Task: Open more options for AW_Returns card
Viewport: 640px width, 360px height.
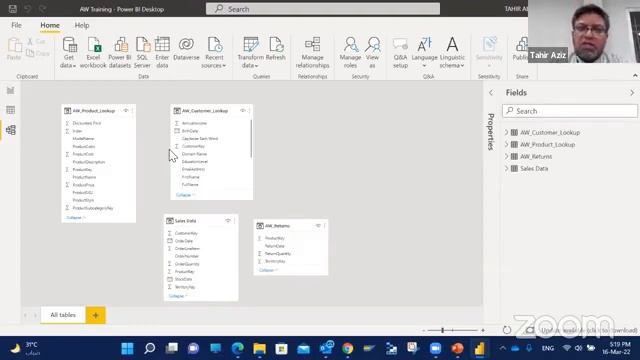Action: [x=325, y=226]
